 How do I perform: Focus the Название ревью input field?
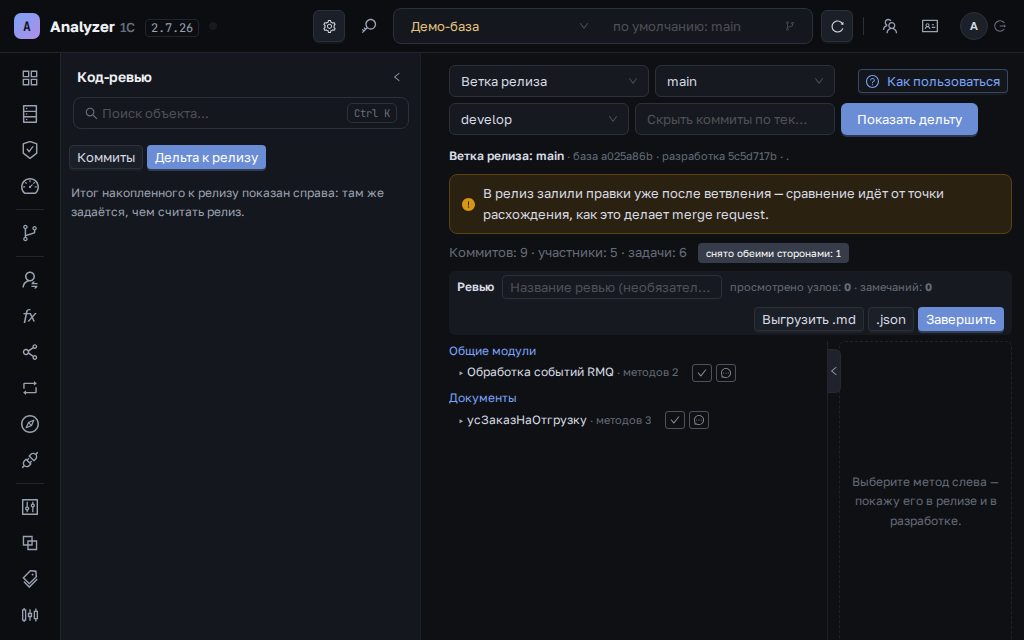(x=611, y=287)
